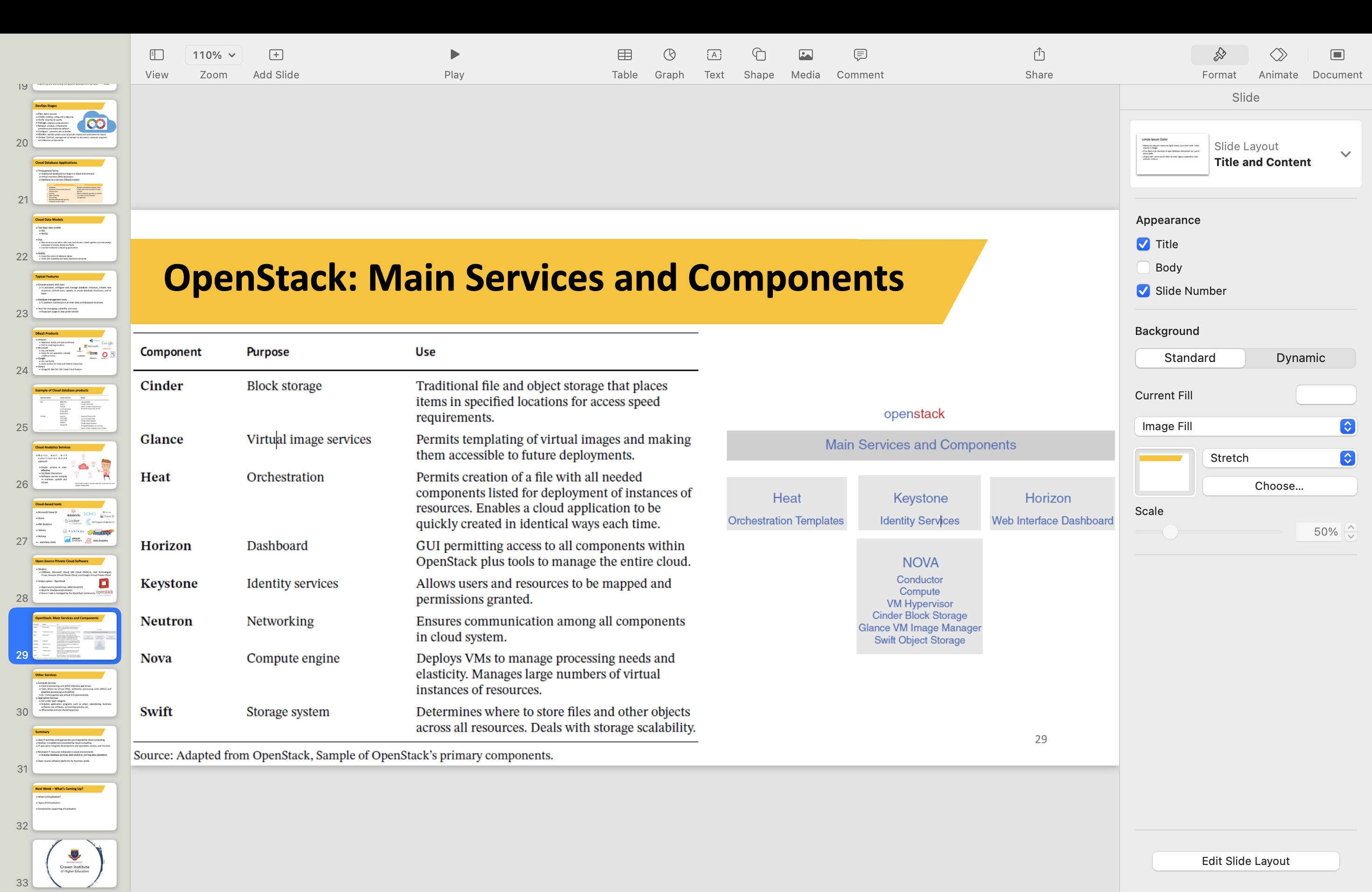Click the Edit Slide Layout button
Screen dimensions: 1372x892
pyautogui.click(x=1245, y=860)
